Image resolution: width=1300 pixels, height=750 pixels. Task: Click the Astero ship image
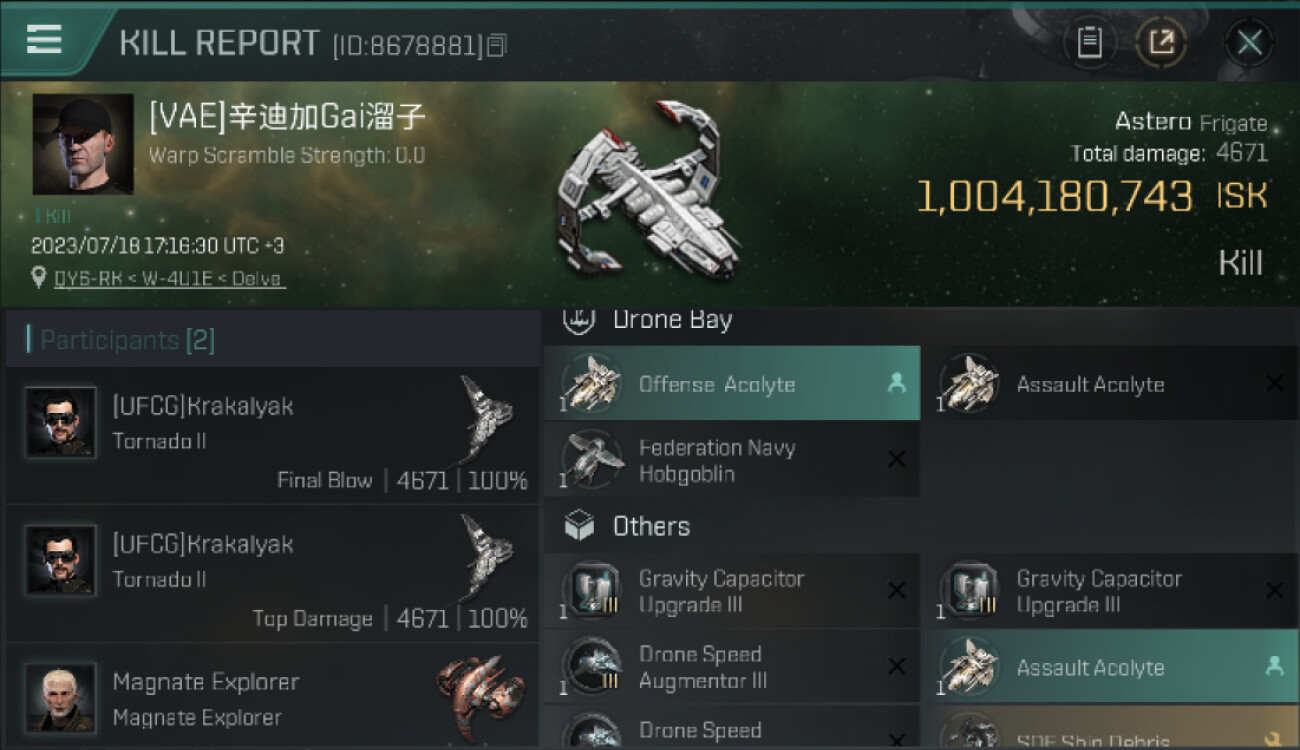[650, 188]
